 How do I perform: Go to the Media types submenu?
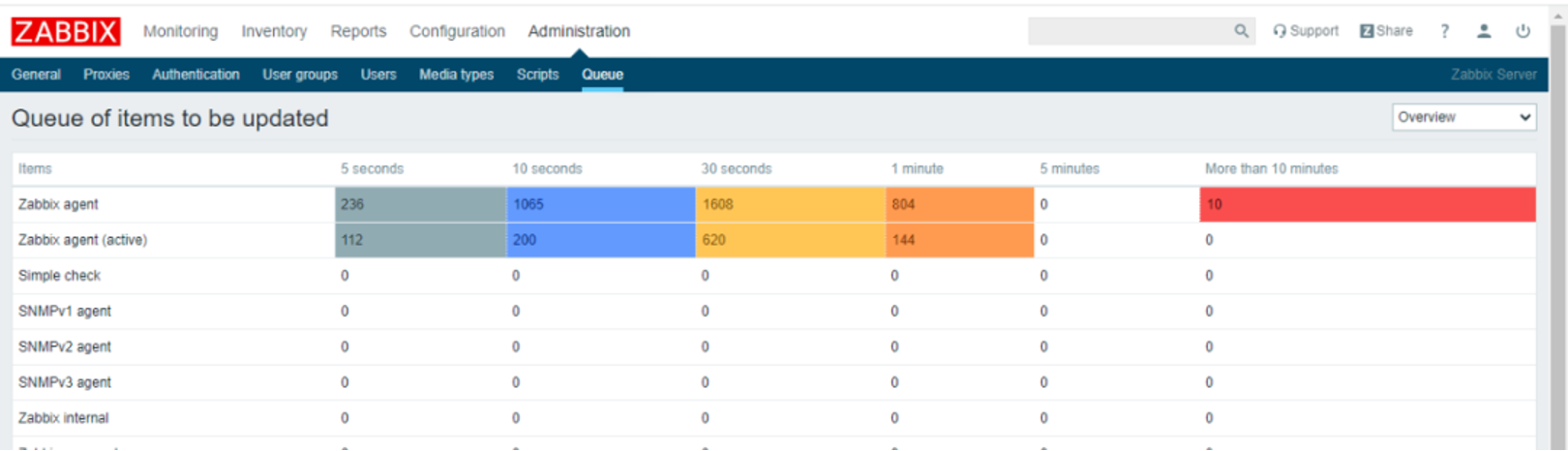point(456,75)
